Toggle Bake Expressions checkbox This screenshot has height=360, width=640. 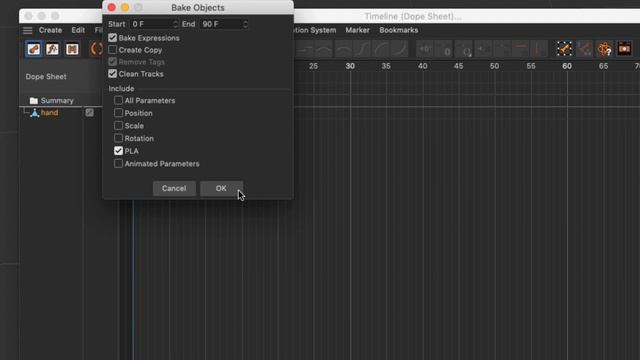113,38
